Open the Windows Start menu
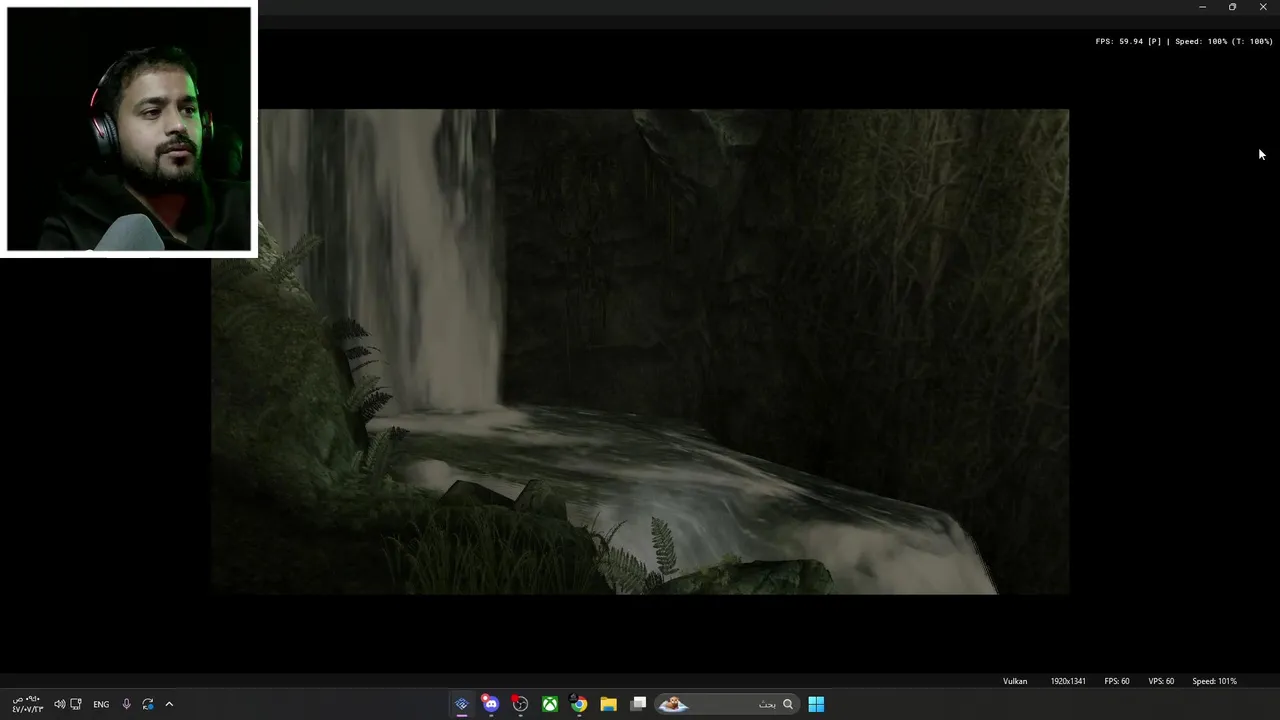 click(x=816, y=704)
